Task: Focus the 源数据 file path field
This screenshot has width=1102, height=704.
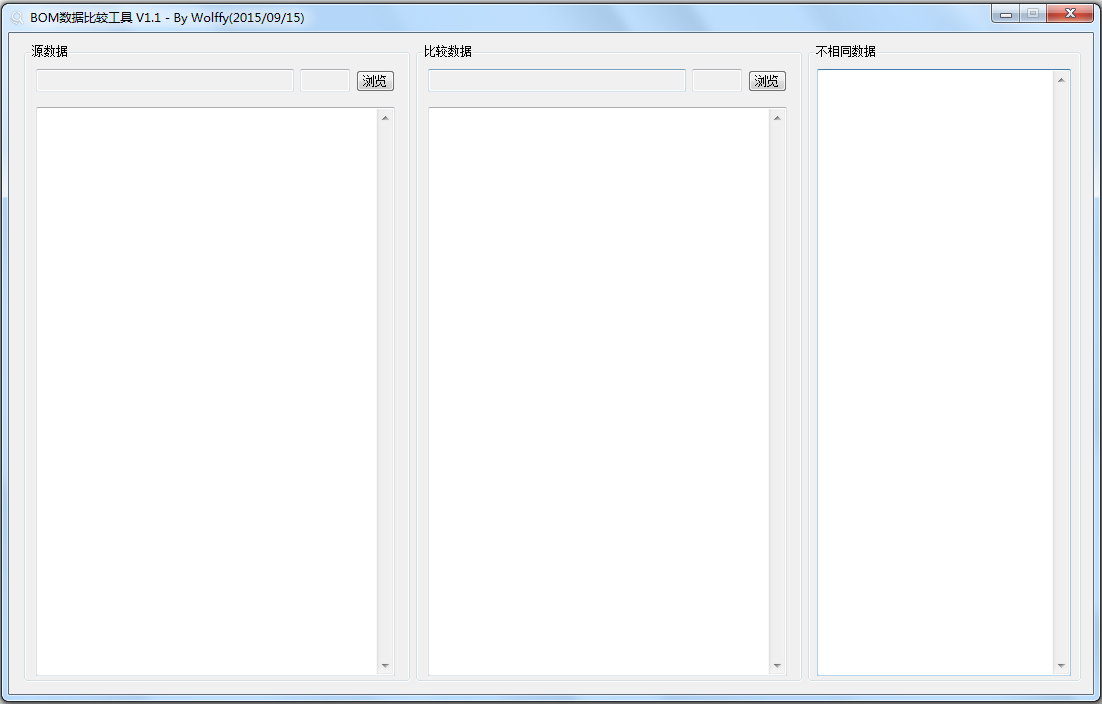Action: pos(165,81)
